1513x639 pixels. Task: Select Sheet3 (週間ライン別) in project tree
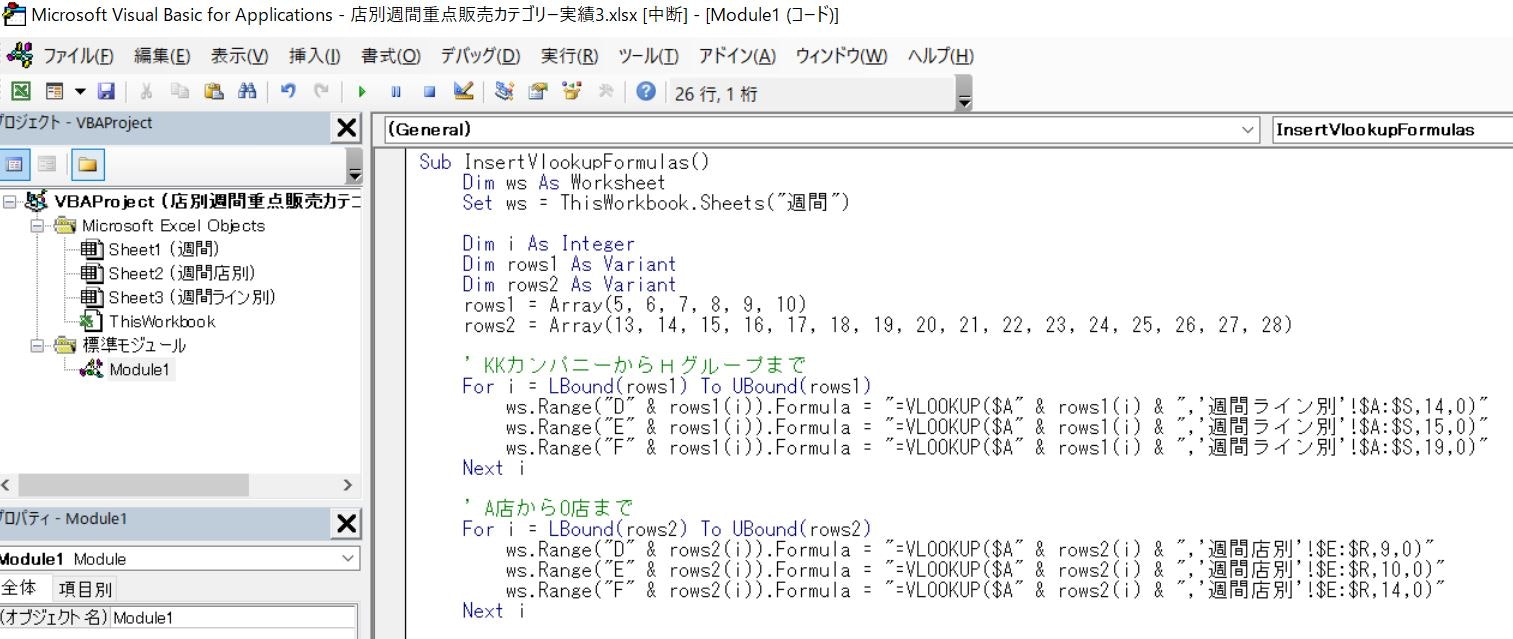(192, 297)
